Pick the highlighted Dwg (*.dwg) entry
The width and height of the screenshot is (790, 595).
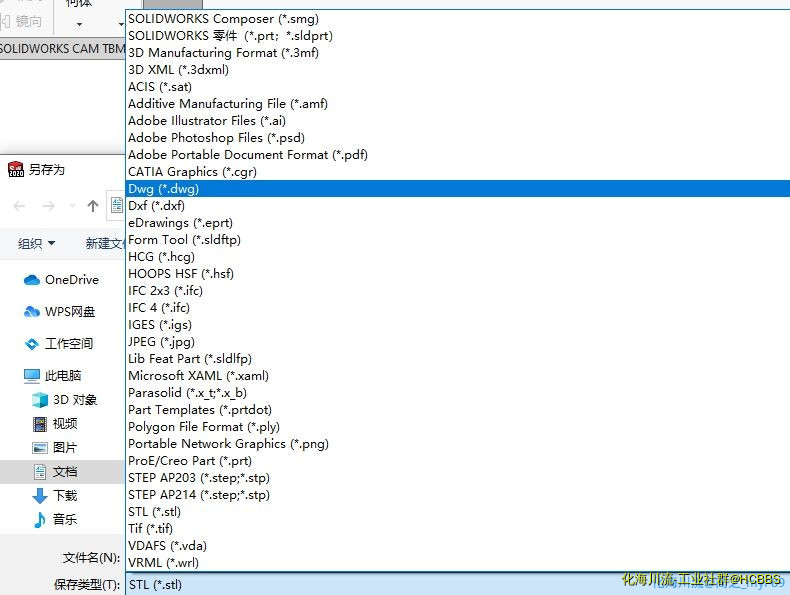457,189
